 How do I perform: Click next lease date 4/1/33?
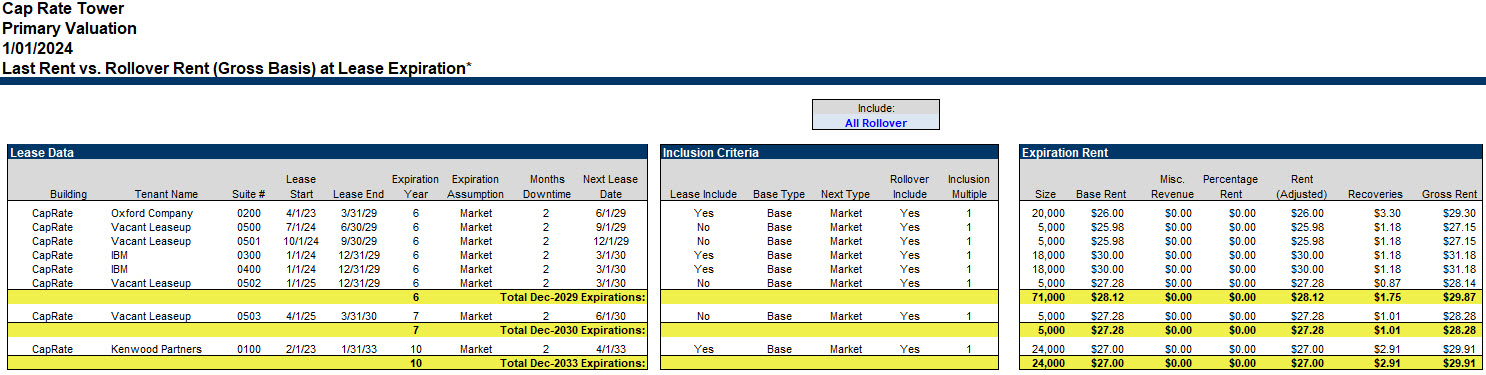click(610, 349)
